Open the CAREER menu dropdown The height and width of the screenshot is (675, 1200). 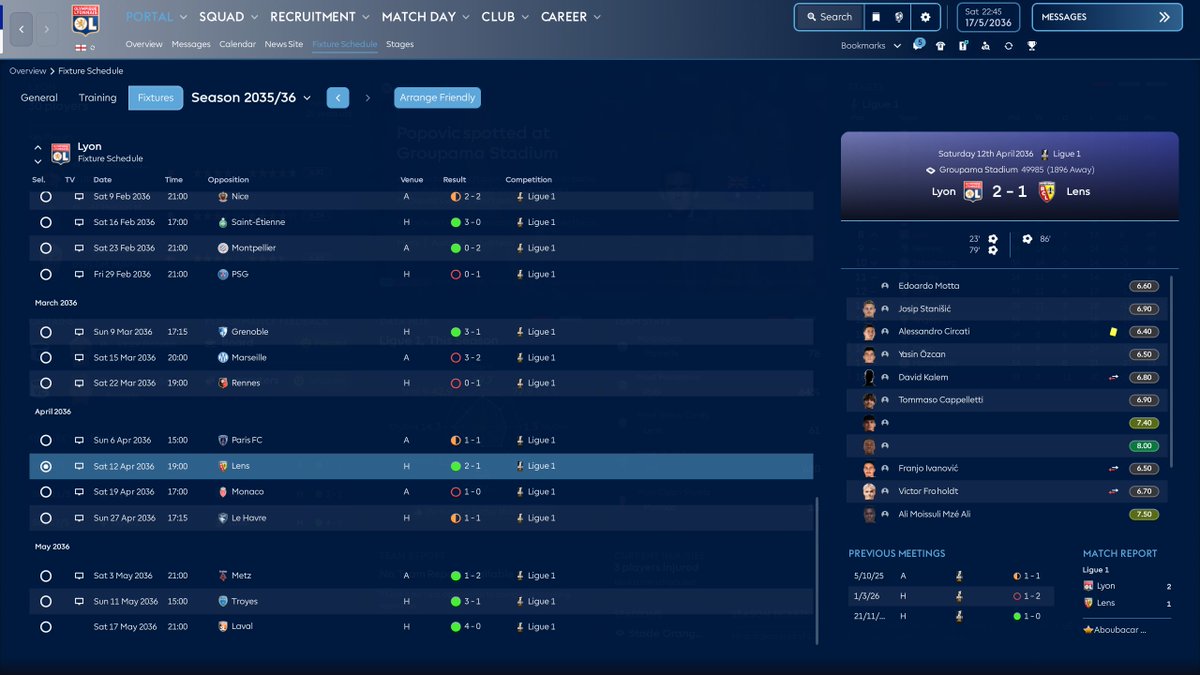point(571,17)
